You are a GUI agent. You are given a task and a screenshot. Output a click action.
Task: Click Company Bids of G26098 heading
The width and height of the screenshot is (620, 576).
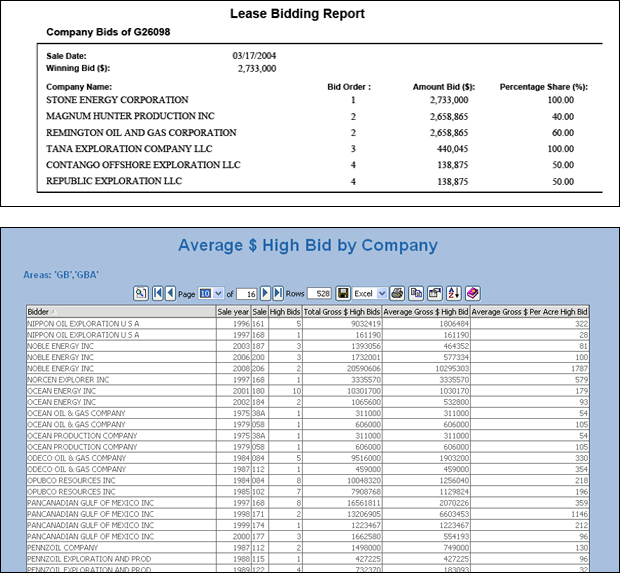click(108, 32)
